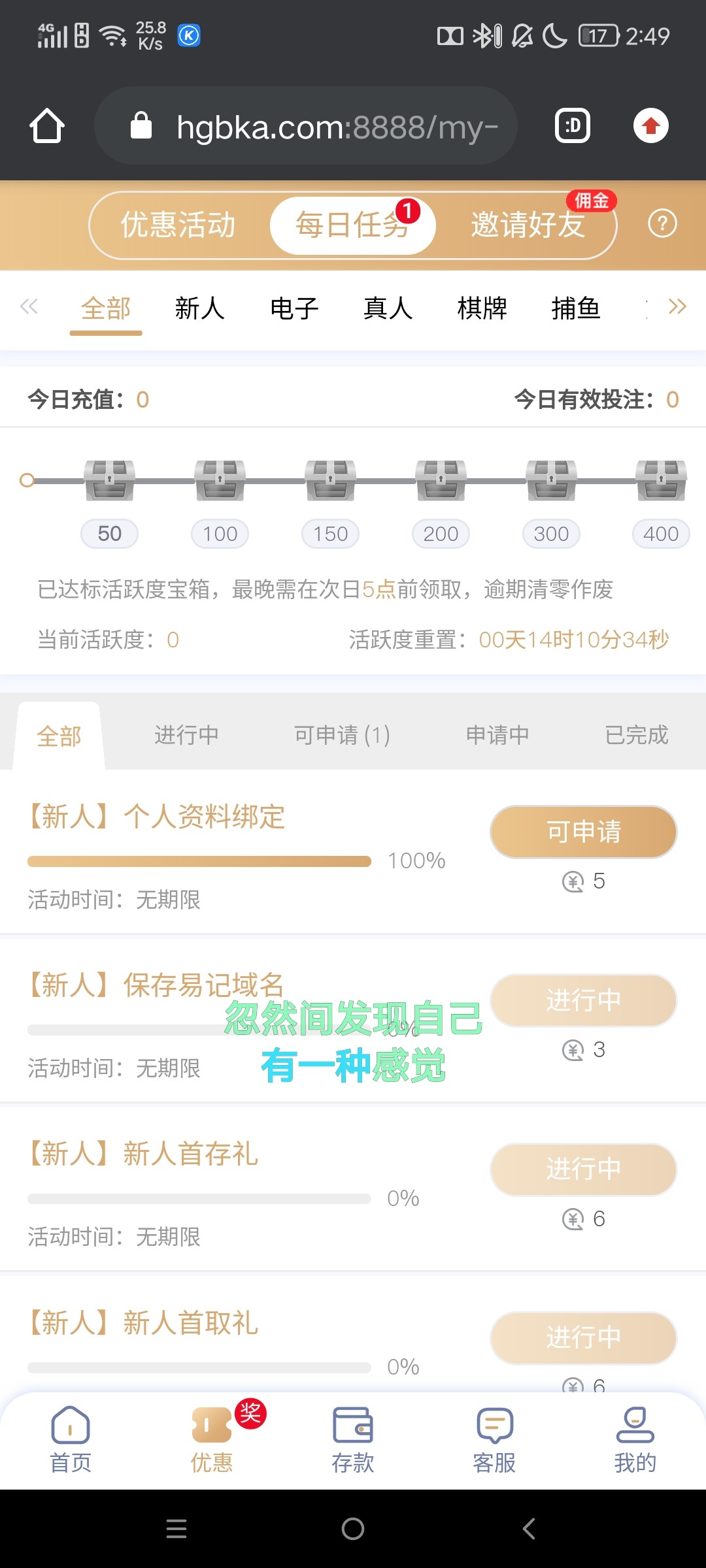Tap the browser home icon
Viewport: 706px width, 1568px height.
pos(47,125)
